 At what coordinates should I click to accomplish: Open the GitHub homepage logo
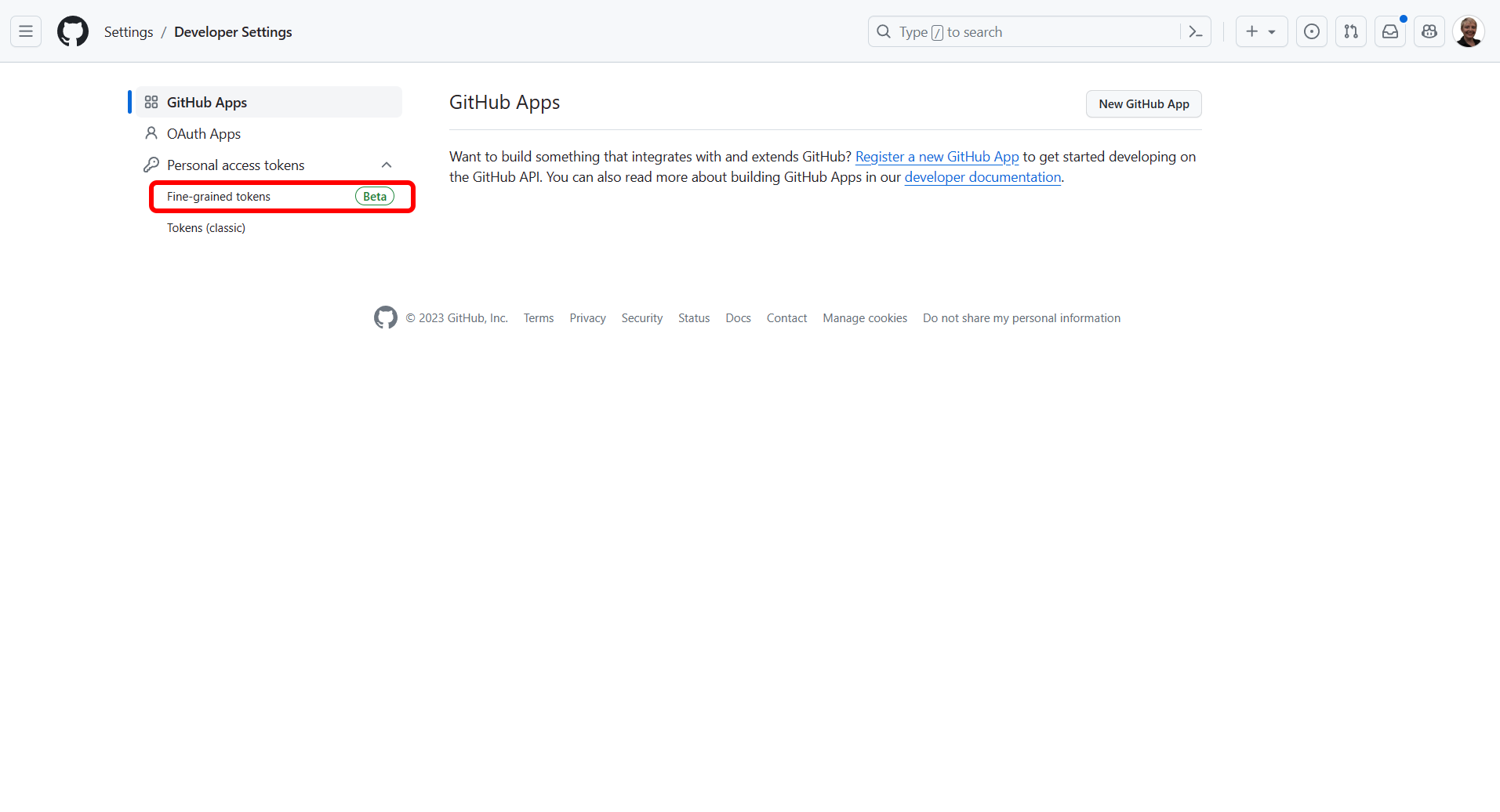72,31
